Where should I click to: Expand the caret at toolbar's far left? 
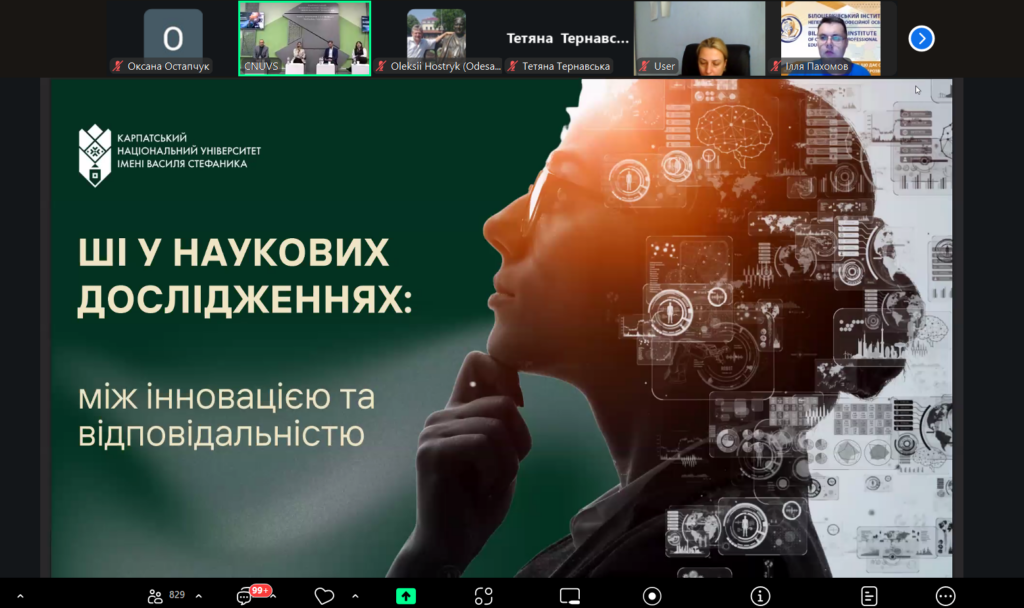click(x=21, y=596)
